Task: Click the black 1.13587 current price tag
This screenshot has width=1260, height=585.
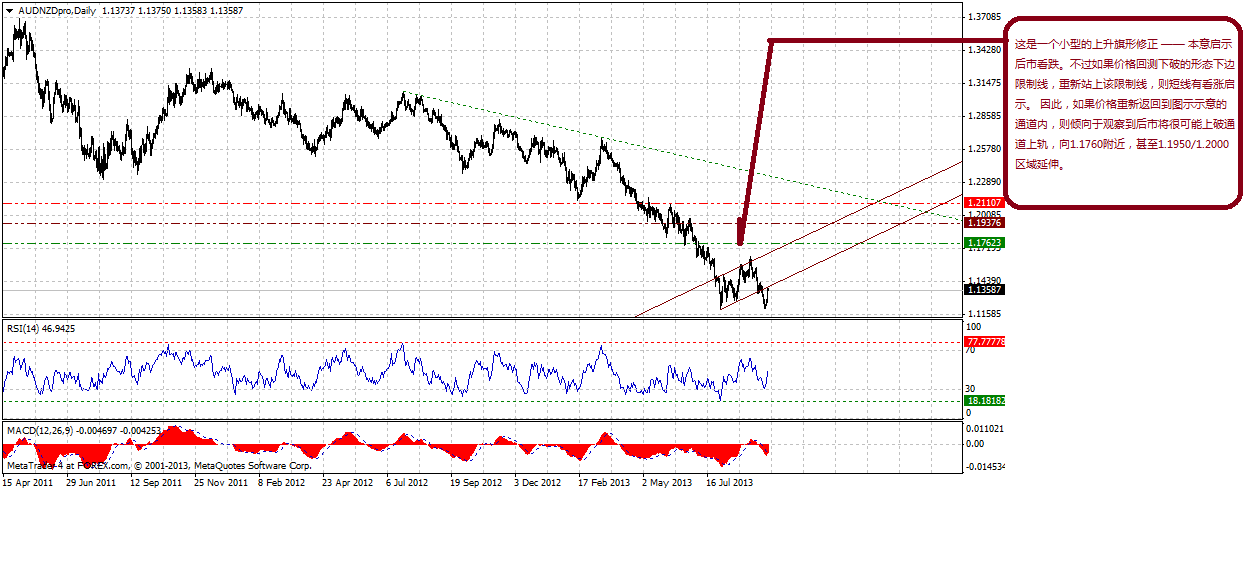Action: pyautogui.click(x=984, y=290)
